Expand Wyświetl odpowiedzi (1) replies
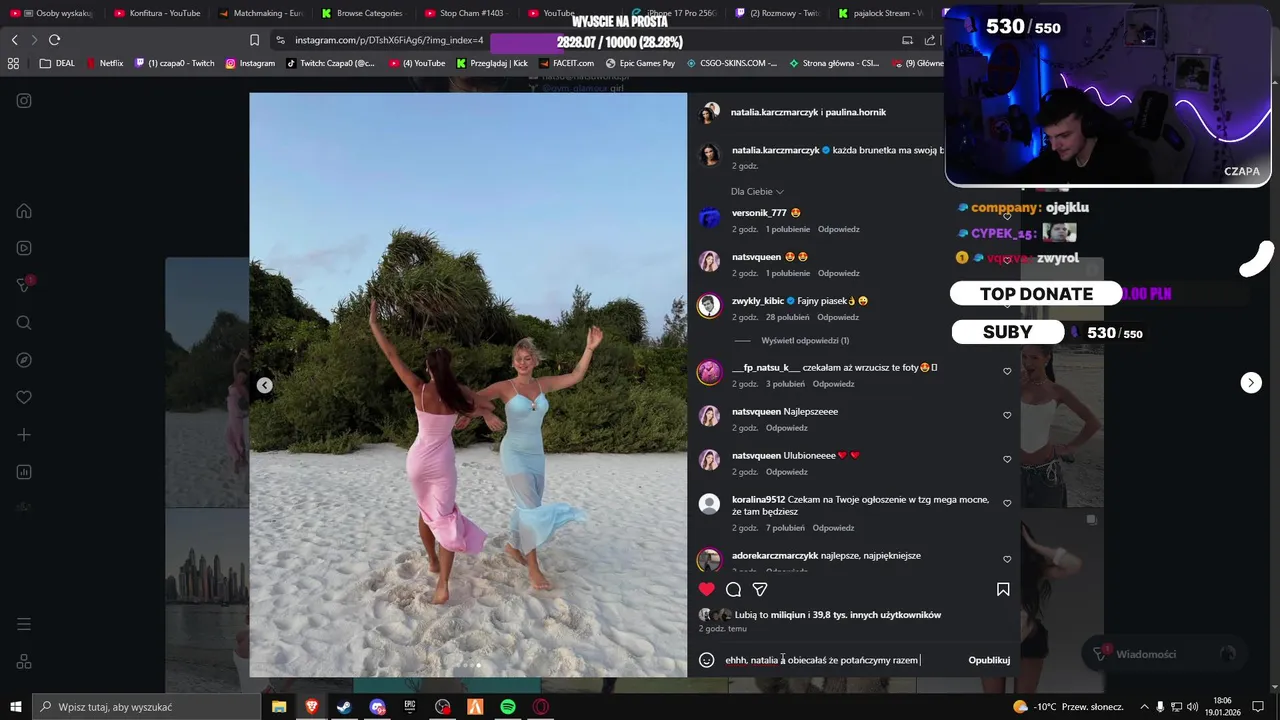 [x=805, y=340]
